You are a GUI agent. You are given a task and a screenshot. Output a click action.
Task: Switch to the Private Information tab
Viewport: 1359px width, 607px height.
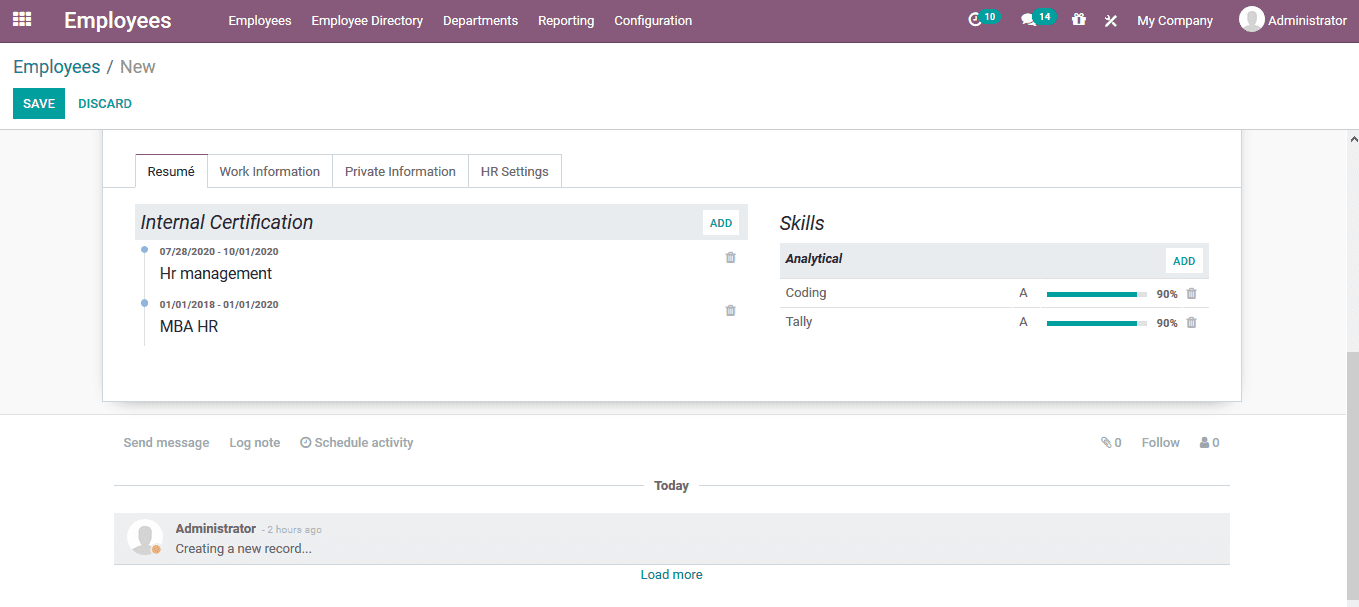[400, 171]
